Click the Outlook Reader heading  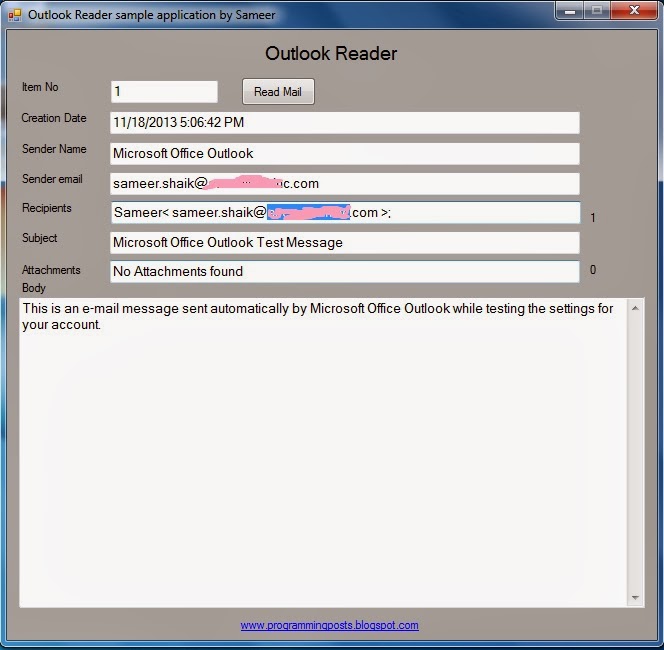[x=331, y=53]
